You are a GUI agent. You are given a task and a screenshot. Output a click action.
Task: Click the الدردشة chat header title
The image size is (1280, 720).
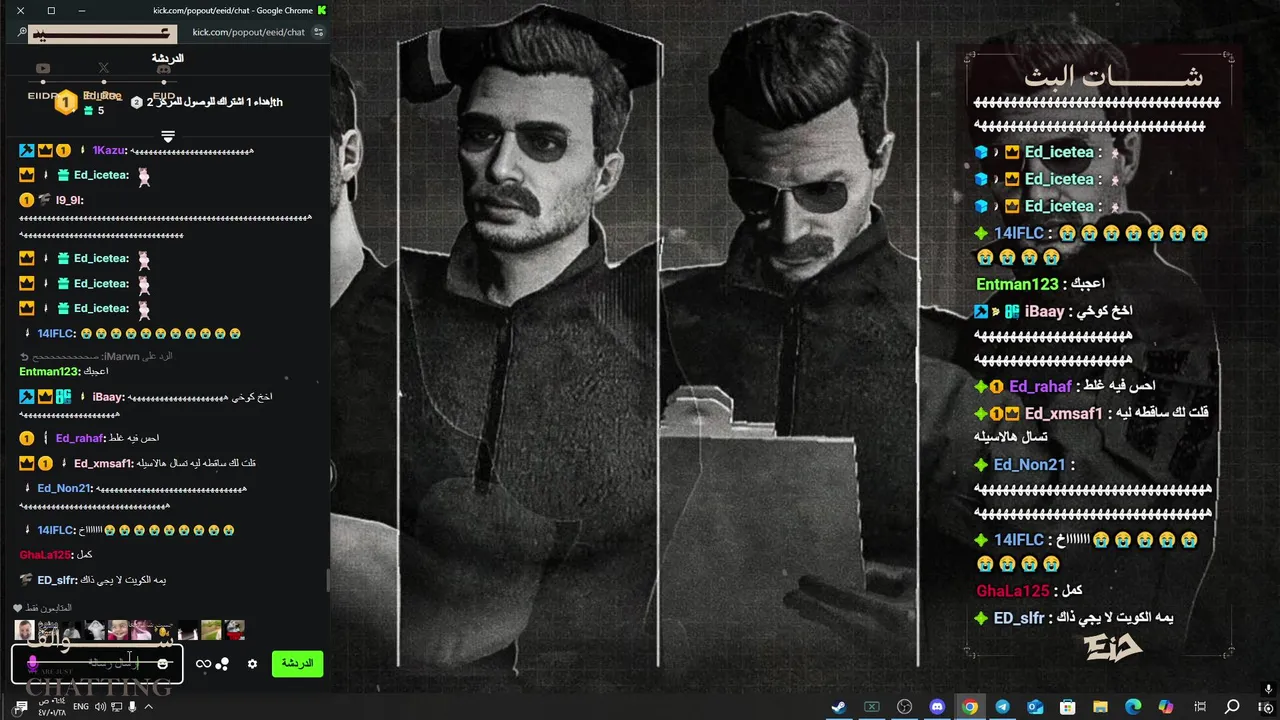click(167, 58)
